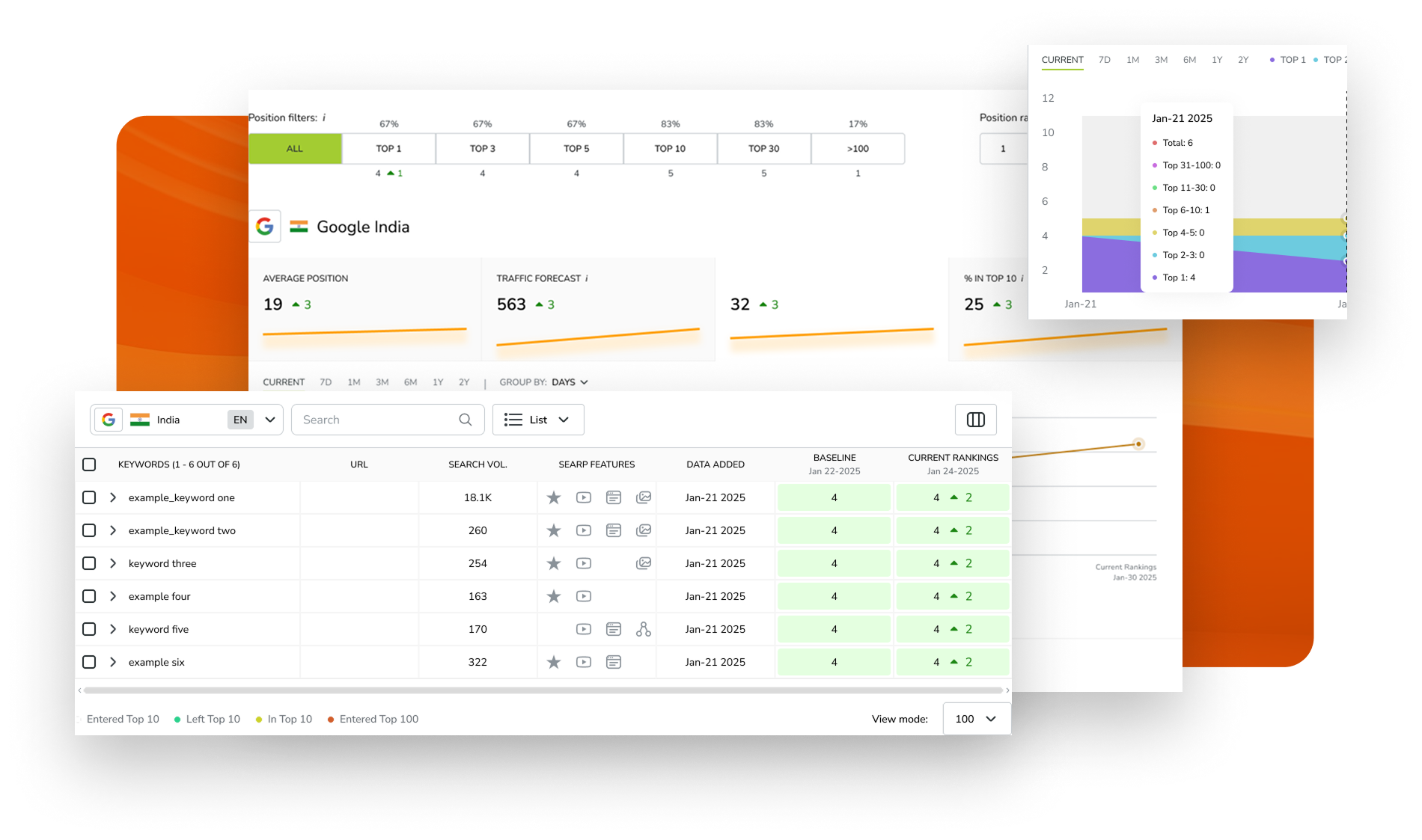Viewport: 1422px width, 840px height.
Task: Click the TOP 10 position filter button
Action: point(670,149)
